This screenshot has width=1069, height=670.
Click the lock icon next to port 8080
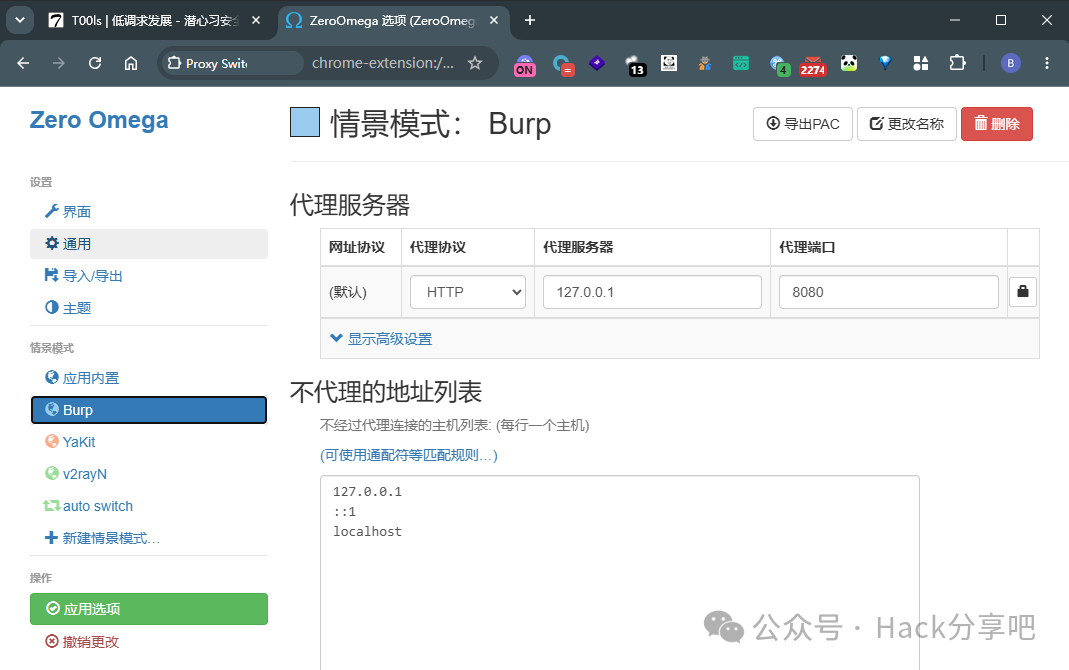coord(1023,292)
